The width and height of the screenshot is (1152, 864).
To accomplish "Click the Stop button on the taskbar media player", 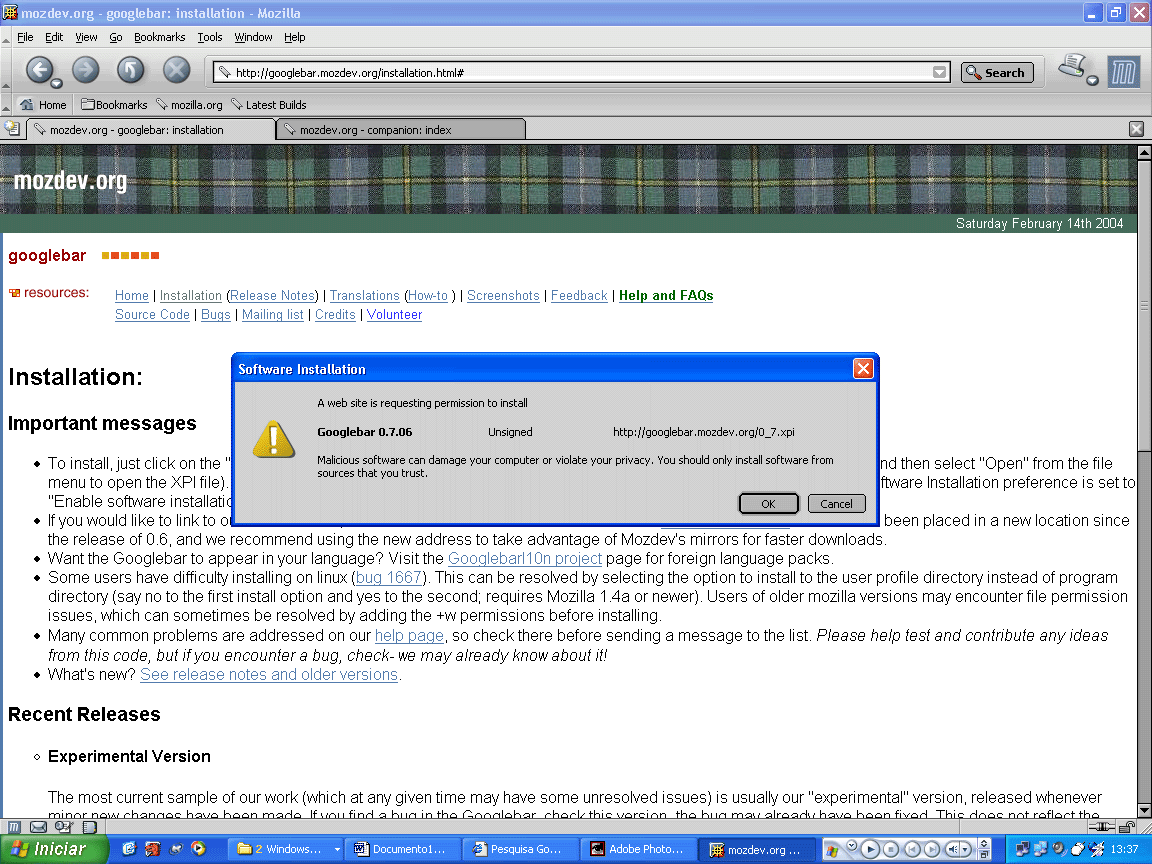I will click(891, 849).
